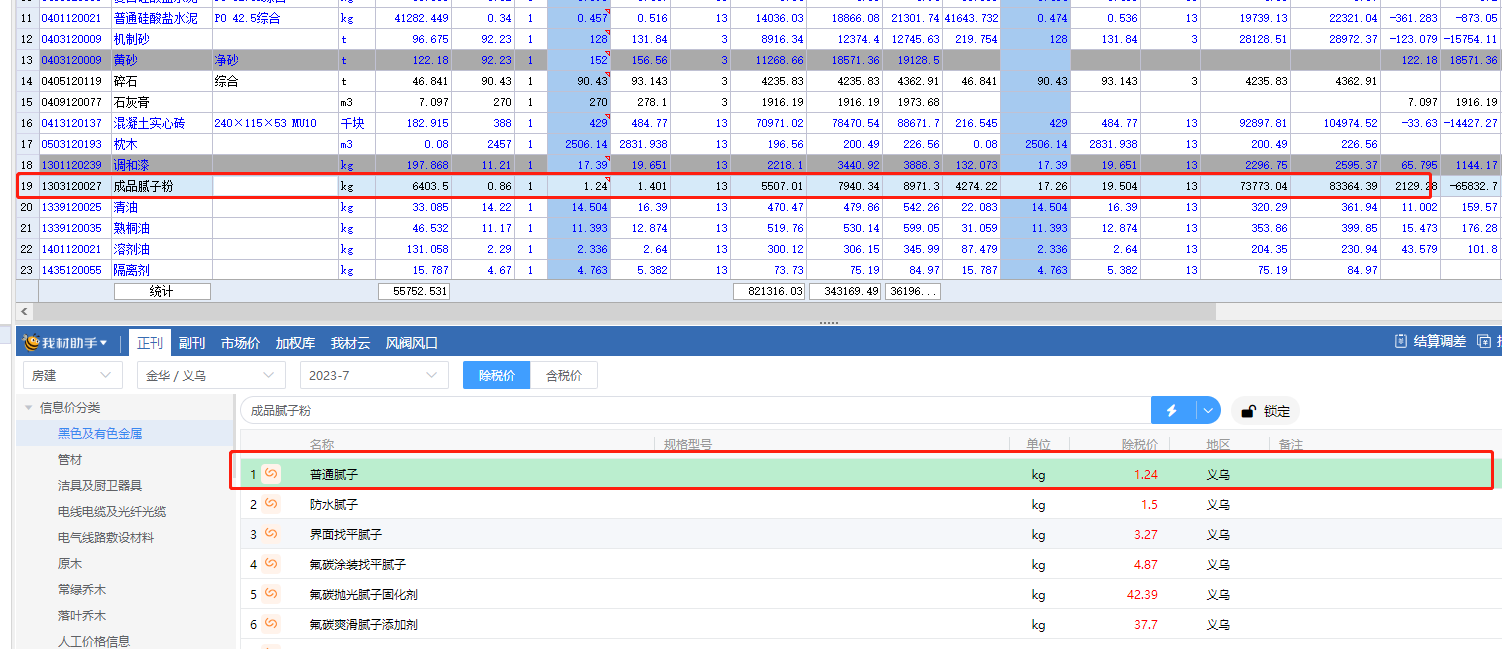Viewport: 1502px width, 649px height.
Task: Click the 55752.531 total quantity cell
Action: point(413,291)
